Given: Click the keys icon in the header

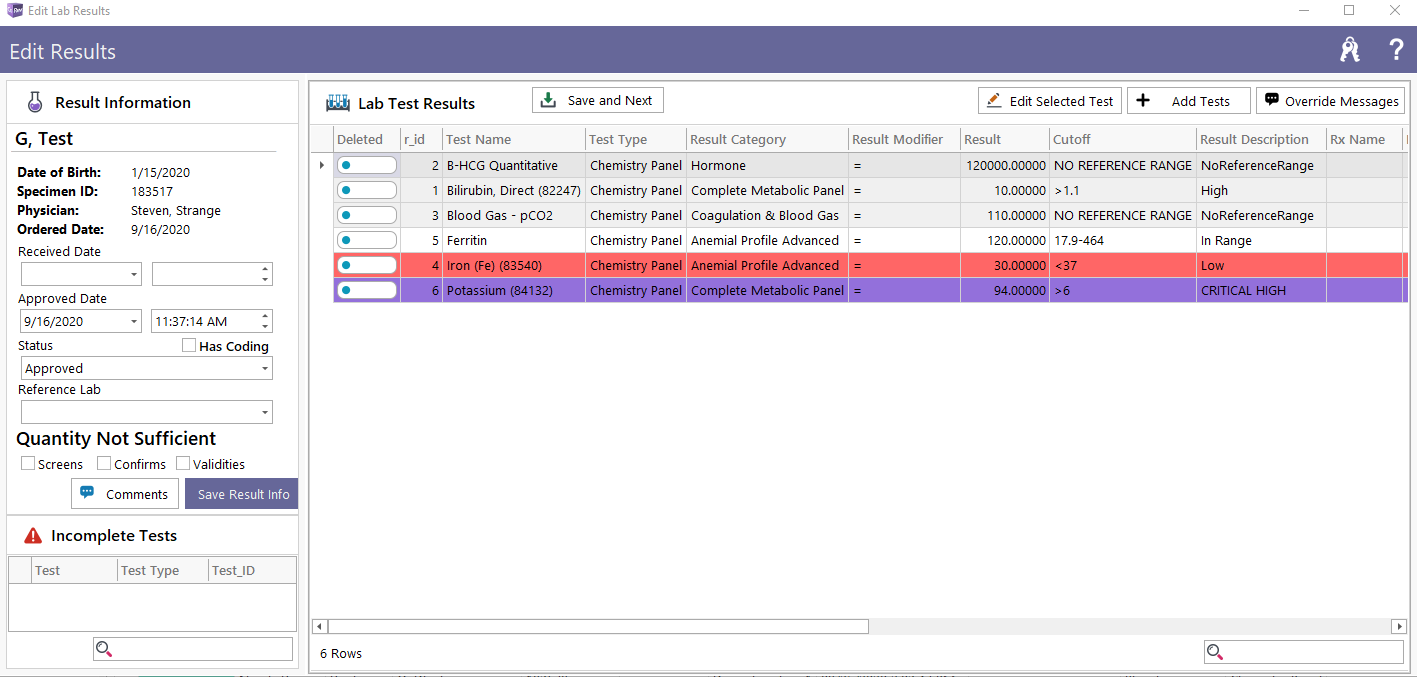Looking at the screenshot, I should pos(1350,51).
